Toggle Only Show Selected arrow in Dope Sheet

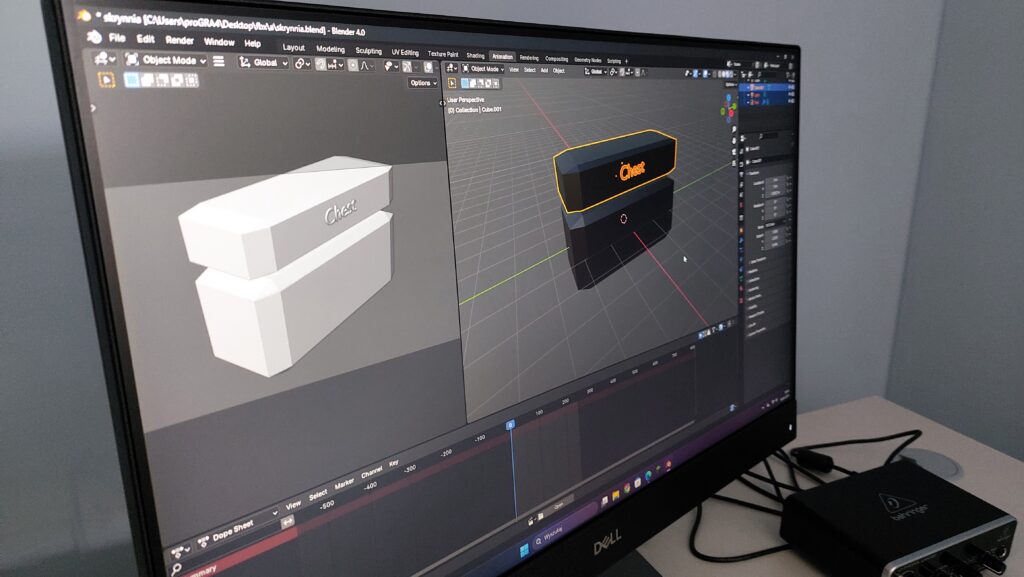[x=288, y=521]
